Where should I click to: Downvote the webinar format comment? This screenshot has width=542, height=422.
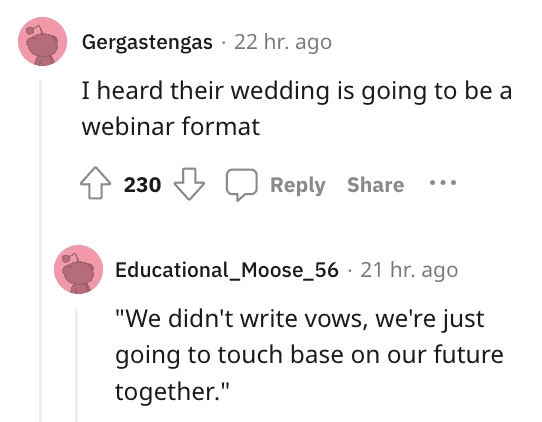point(189,184)
